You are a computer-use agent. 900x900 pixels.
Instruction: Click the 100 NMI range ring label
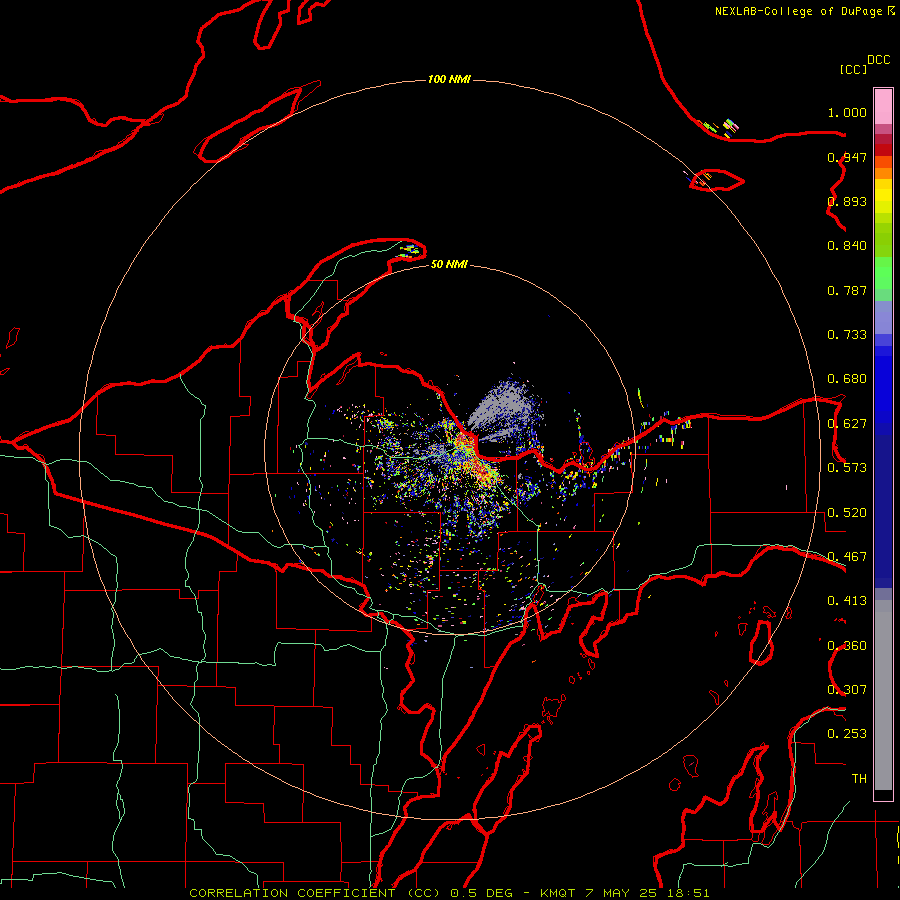pyautogui.click(x=449, y=79)
